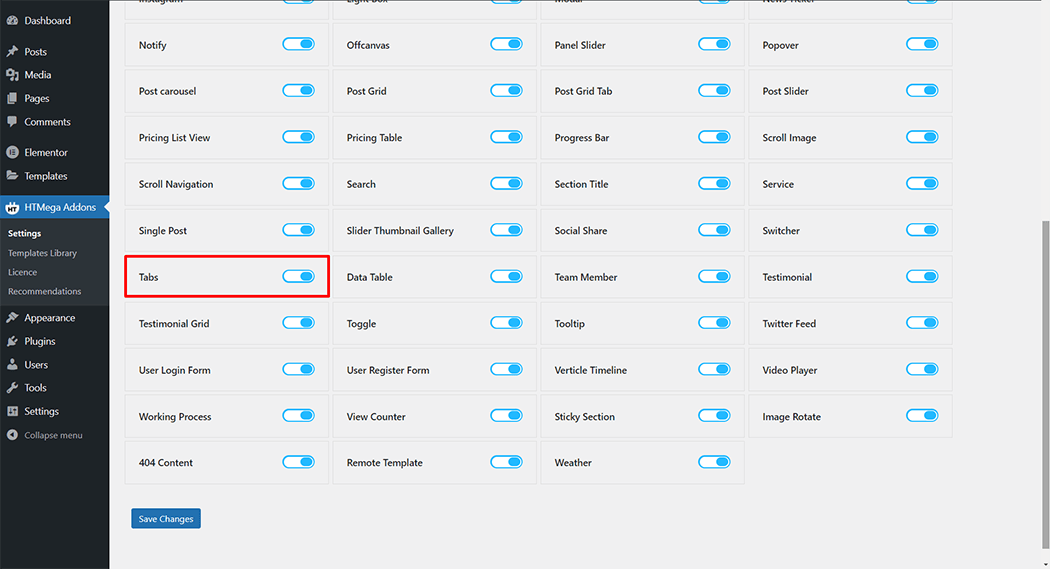This screenshot has width=1050, height=569.
Task: Click the Appearance paintbrush icon
Action: (x=12, y=318)
